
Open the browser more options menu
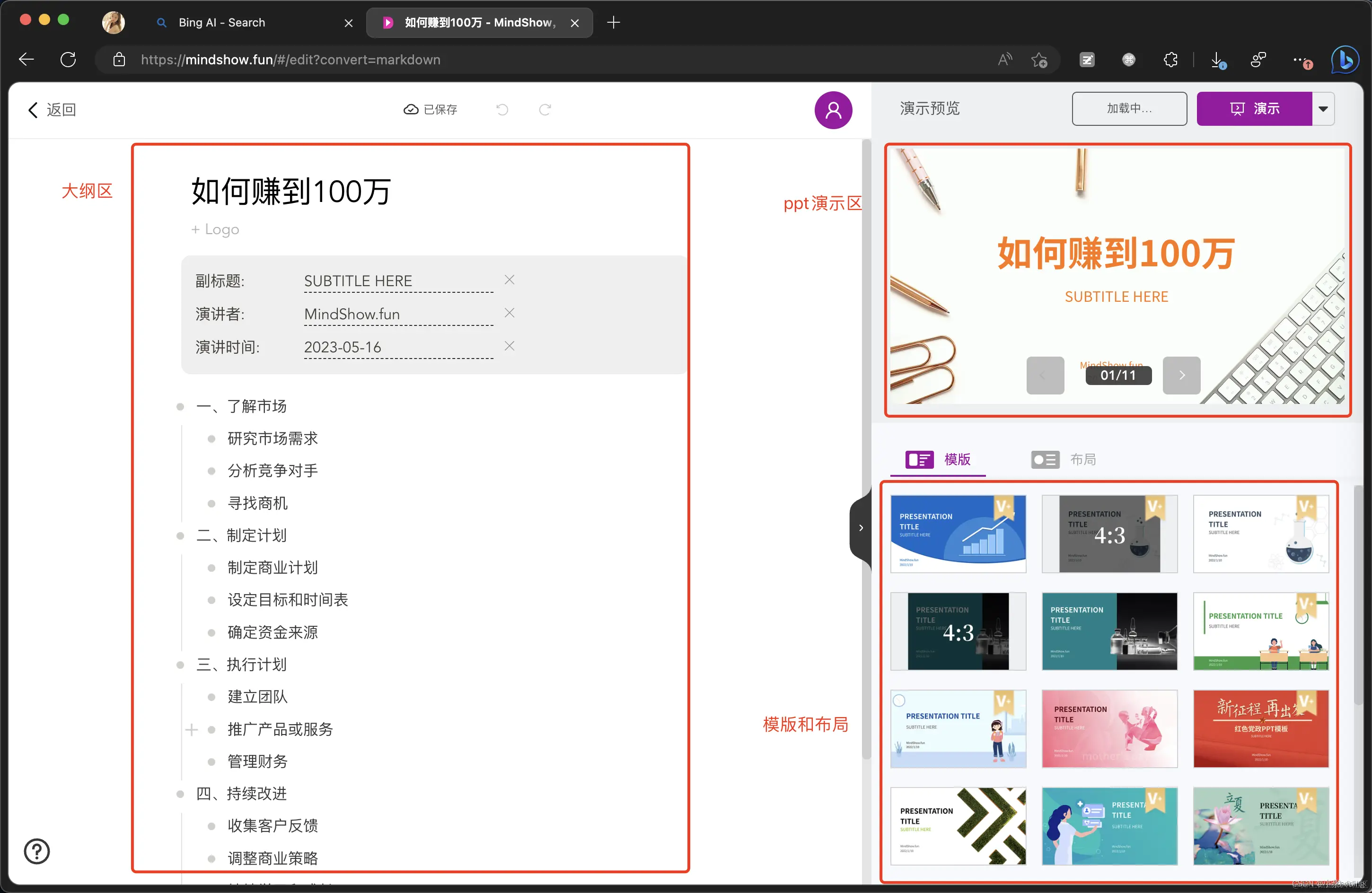(1301, 60)
